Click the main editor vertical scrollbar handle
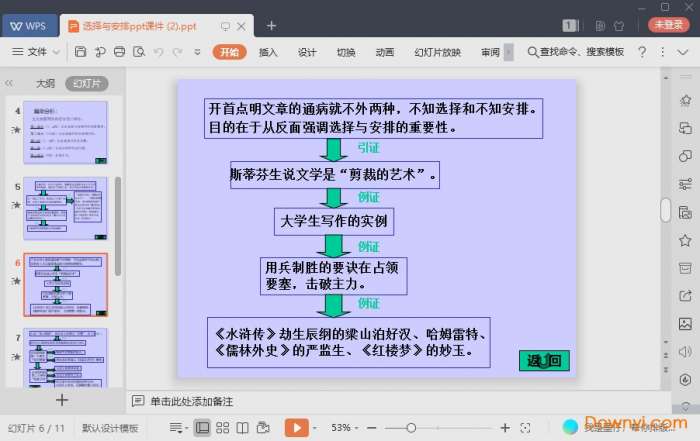The image size is (700, 441). tap(666, 210)
